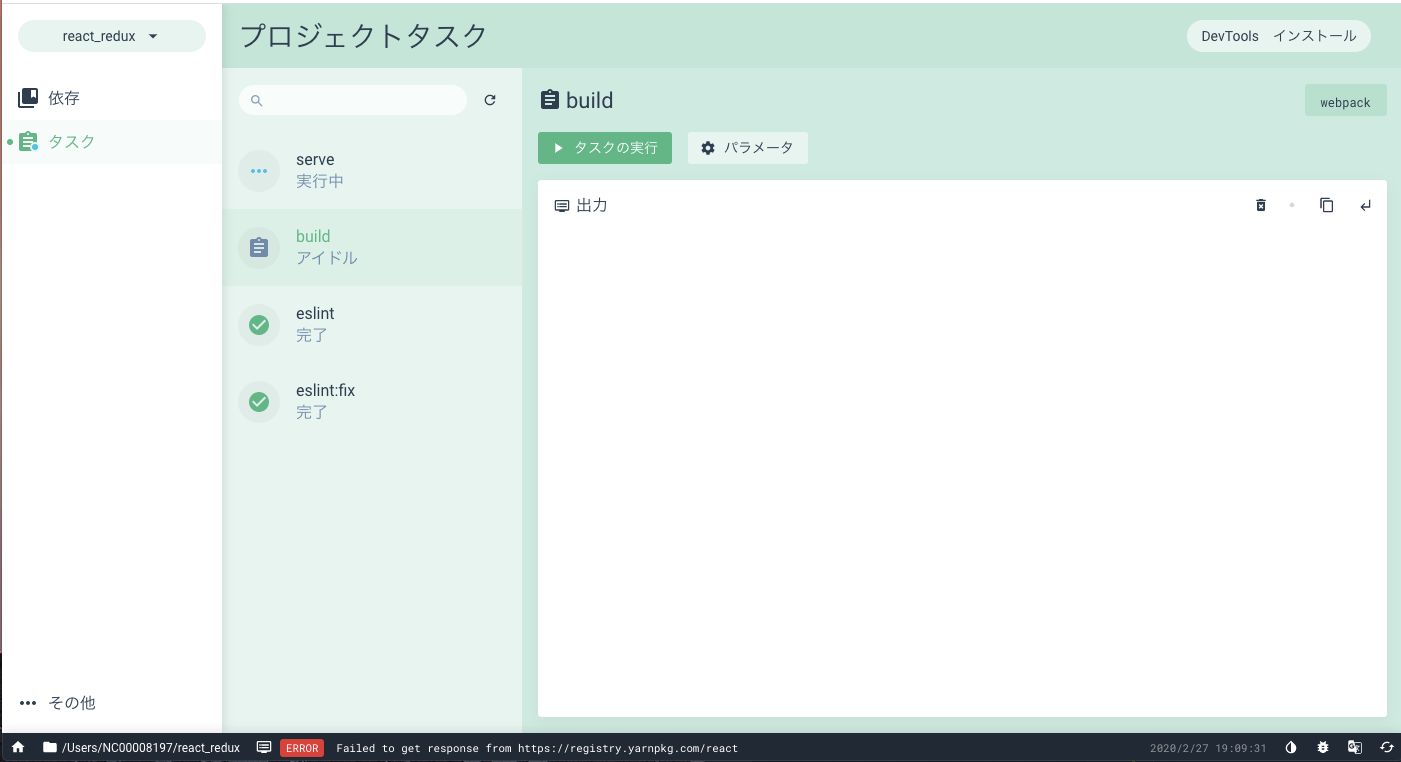The height and width of the screenshot is (762, 1401).
Task: Jump to bottom of output
Action: tap(1366, 205)
